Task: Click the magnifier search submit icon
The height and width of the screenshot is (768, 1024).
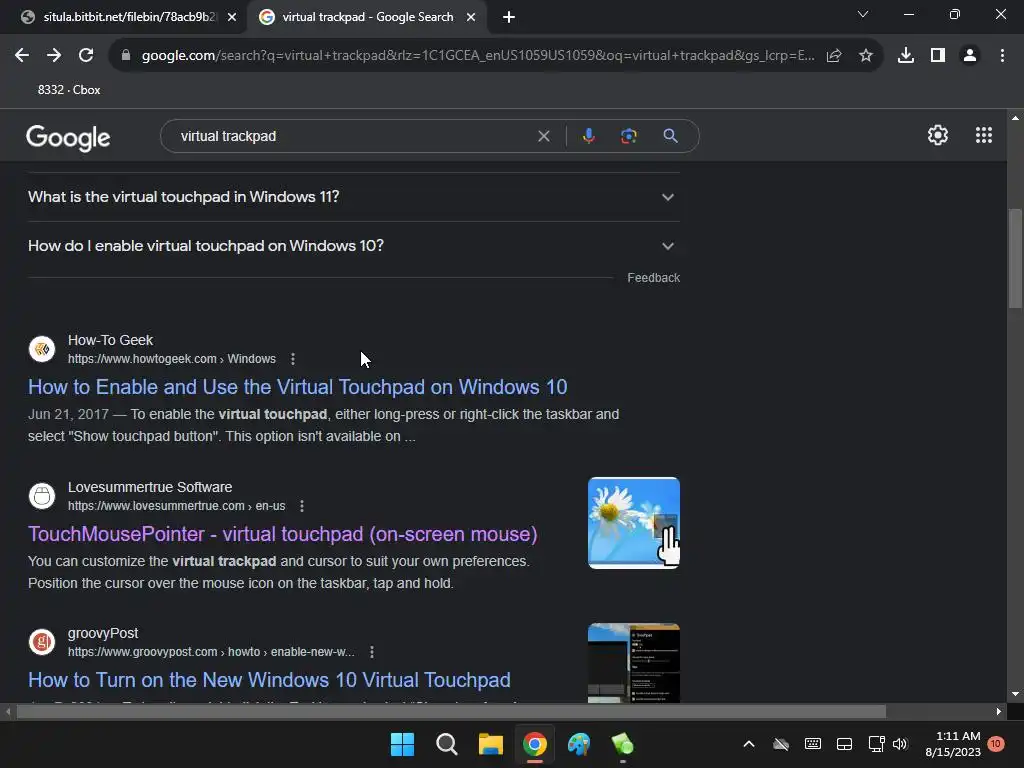Action: pos(670,136)
